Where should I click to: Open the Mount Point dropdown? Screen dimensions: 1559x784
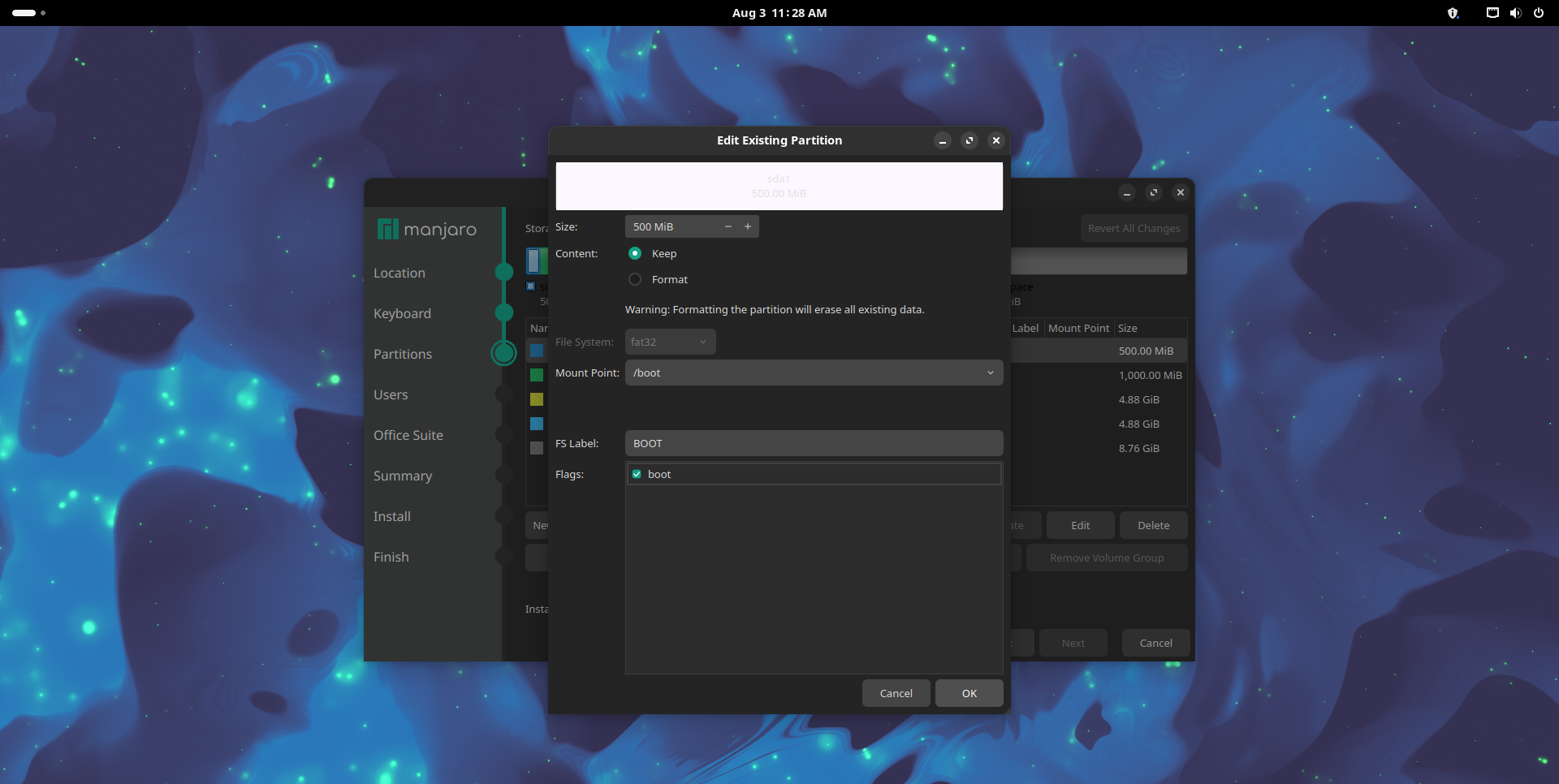point(814,373)
